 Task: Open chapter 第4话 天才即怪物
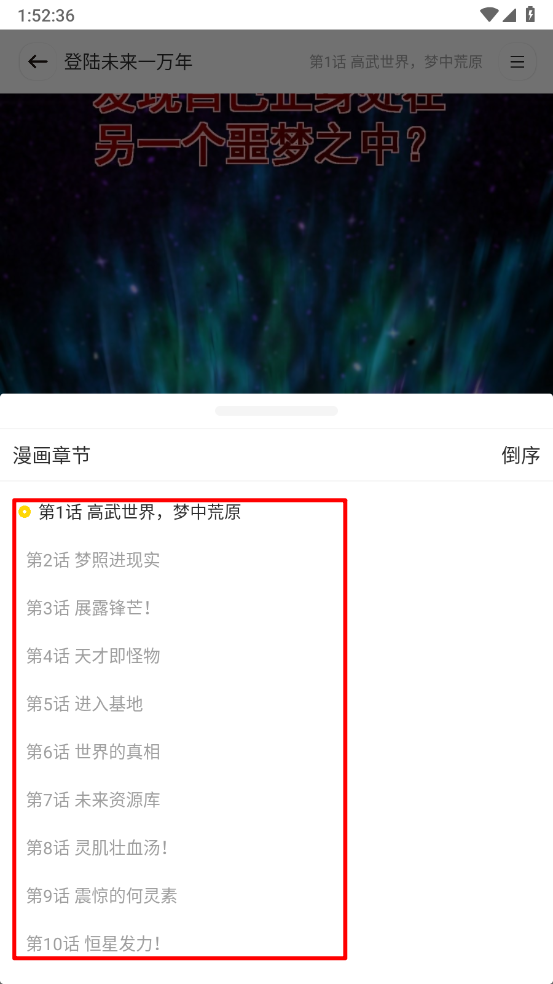(93, 656)
